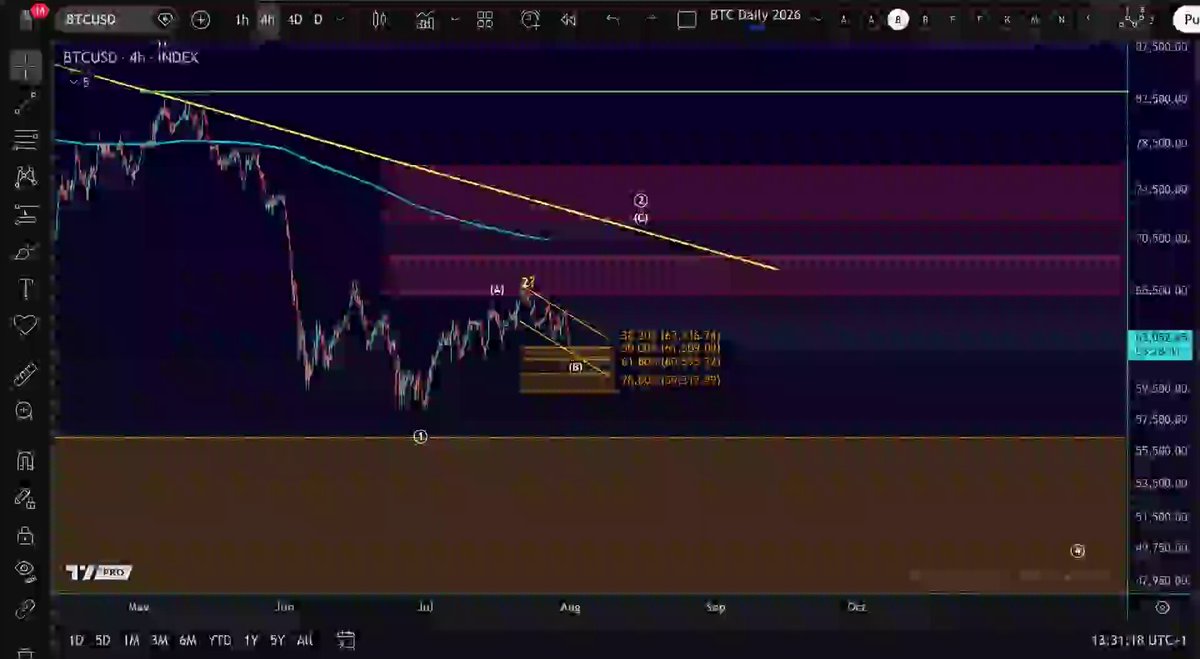Open the candlestick chart style menu

point(379,19)
